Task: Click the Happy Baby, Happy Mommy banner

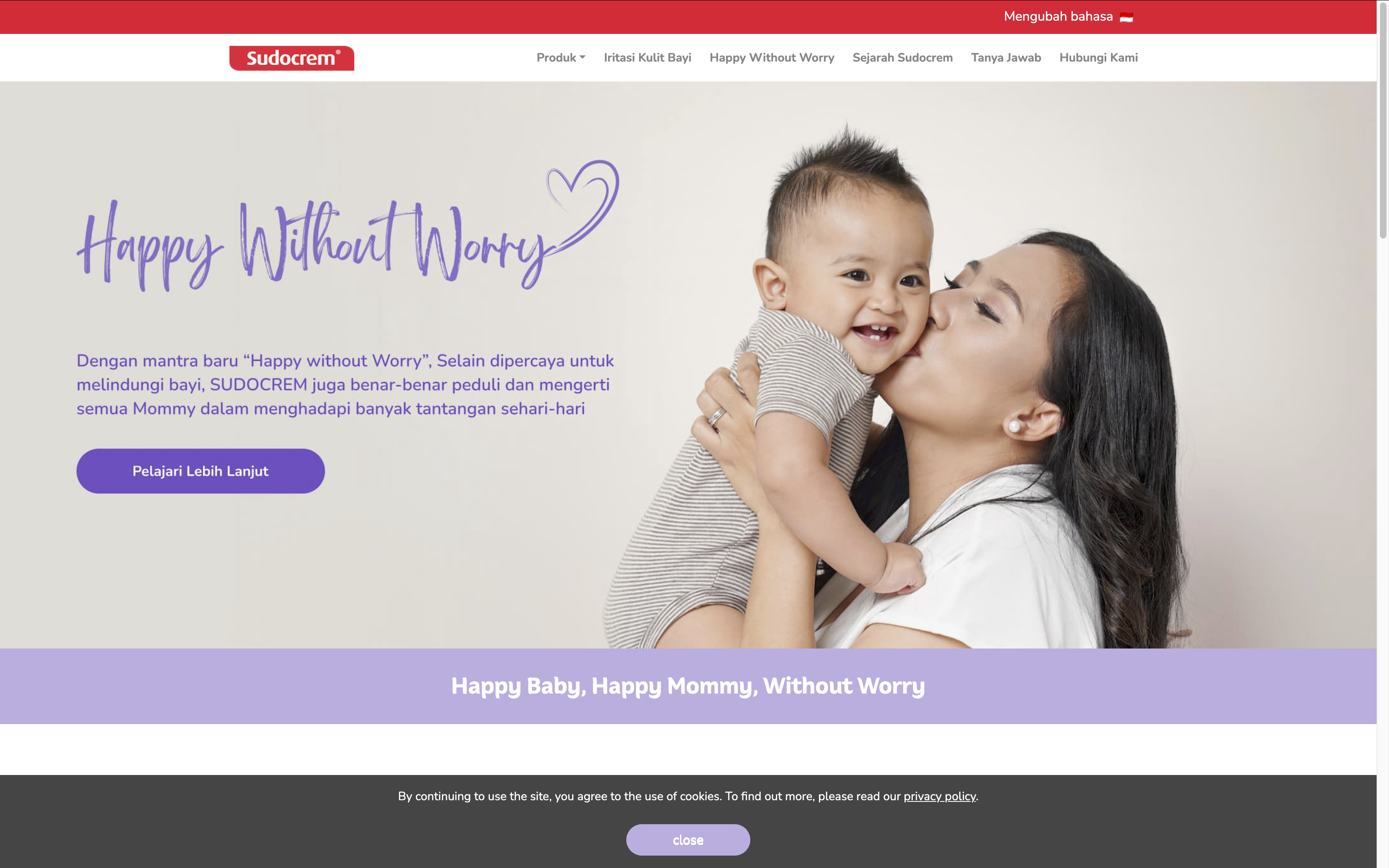Action: coord(688,686)
